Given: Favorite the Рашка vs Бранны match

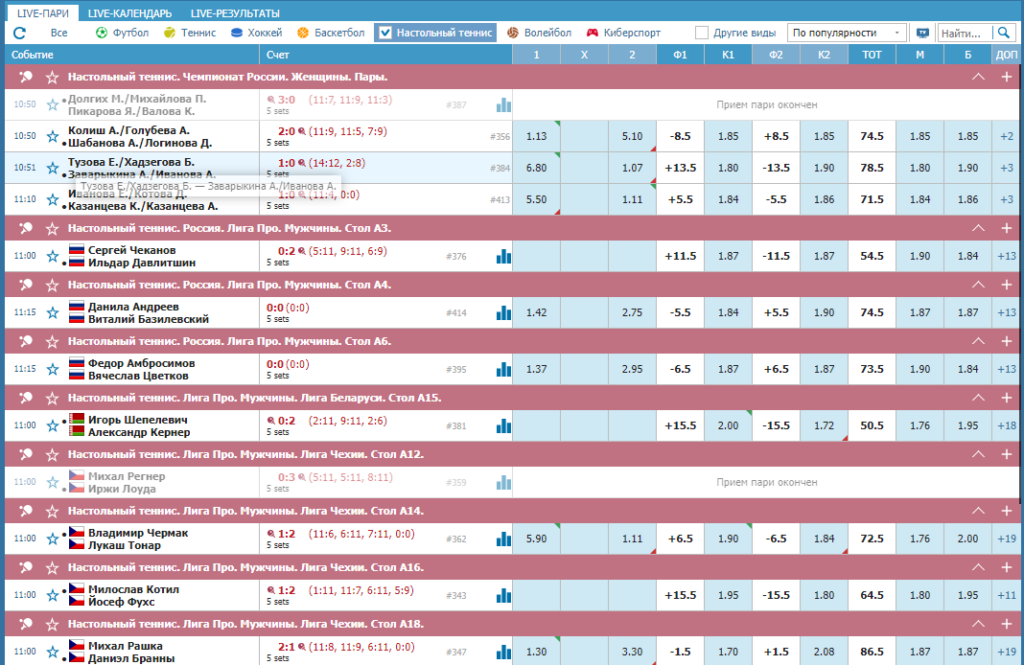Looking at the screenshot, I should tap(53, 652).
